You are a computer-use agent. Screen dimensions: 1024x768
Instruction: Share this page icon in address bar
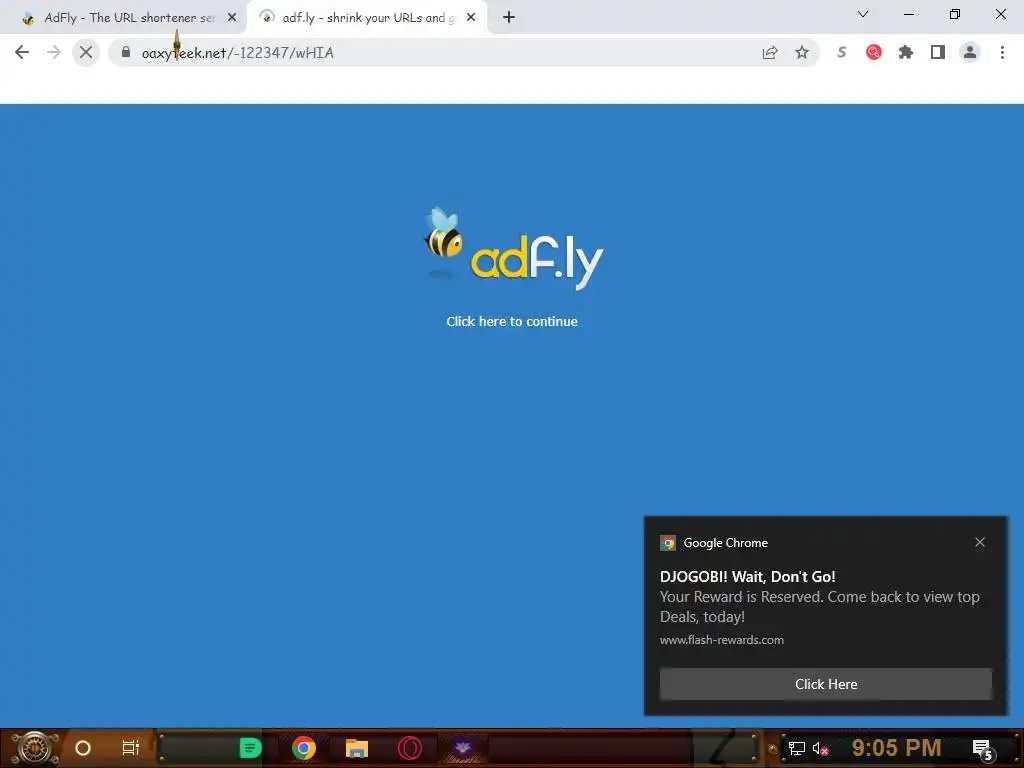(770, 52)
